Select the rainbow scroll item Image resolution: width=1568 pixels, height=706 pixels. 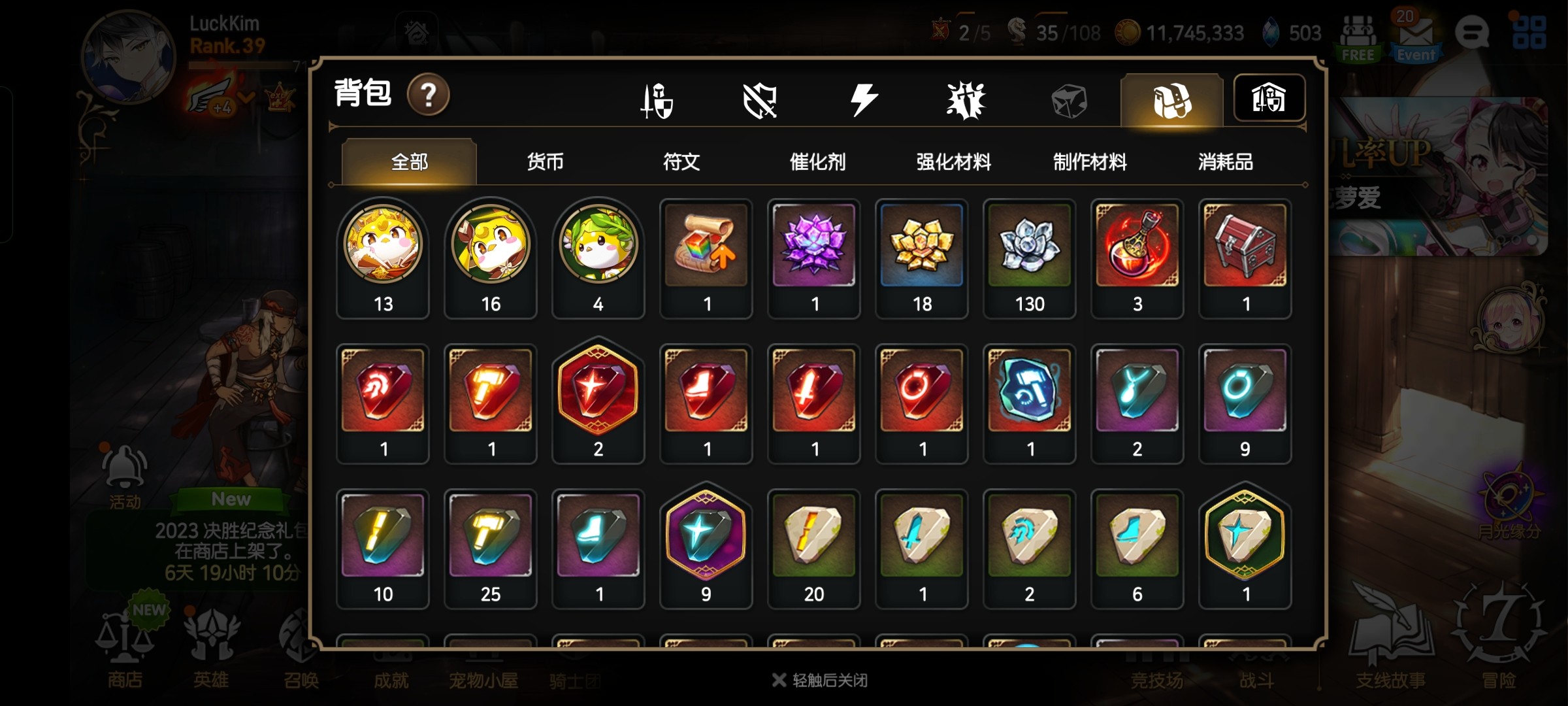[706, 259]
